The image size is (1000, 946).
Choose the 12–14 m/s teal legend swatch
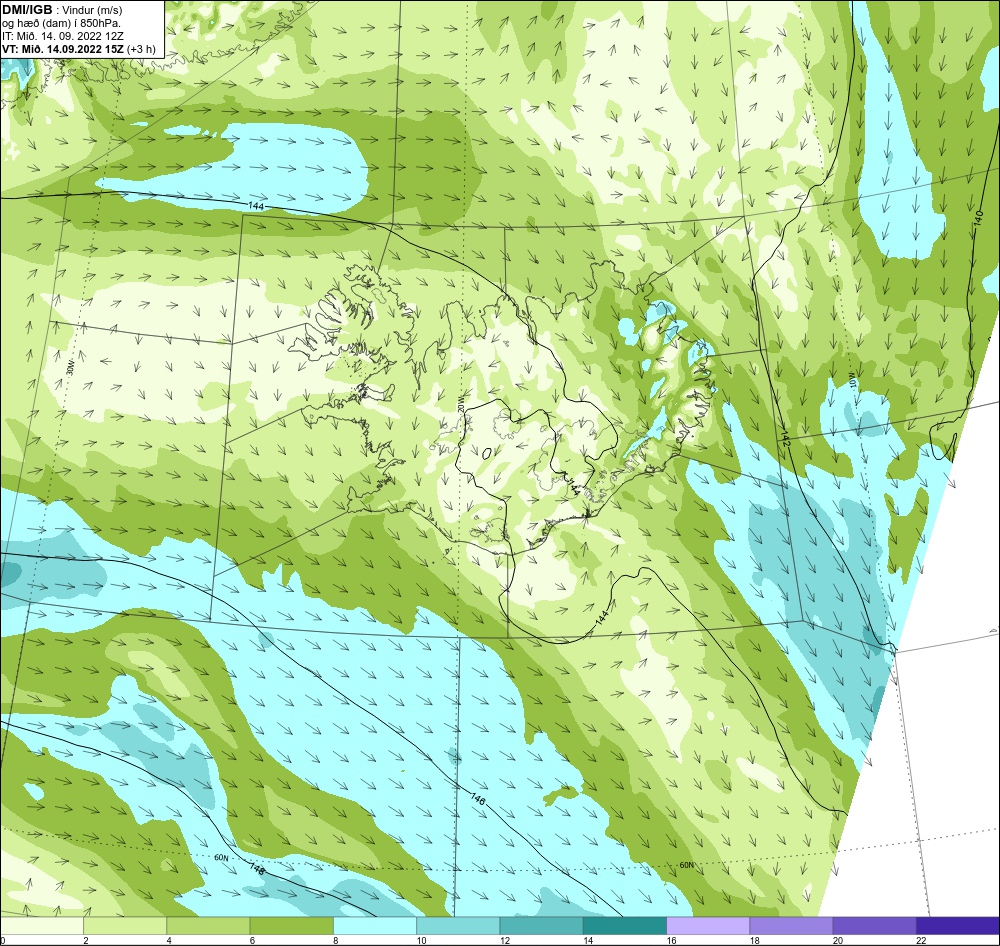click(x=541, y=925)
